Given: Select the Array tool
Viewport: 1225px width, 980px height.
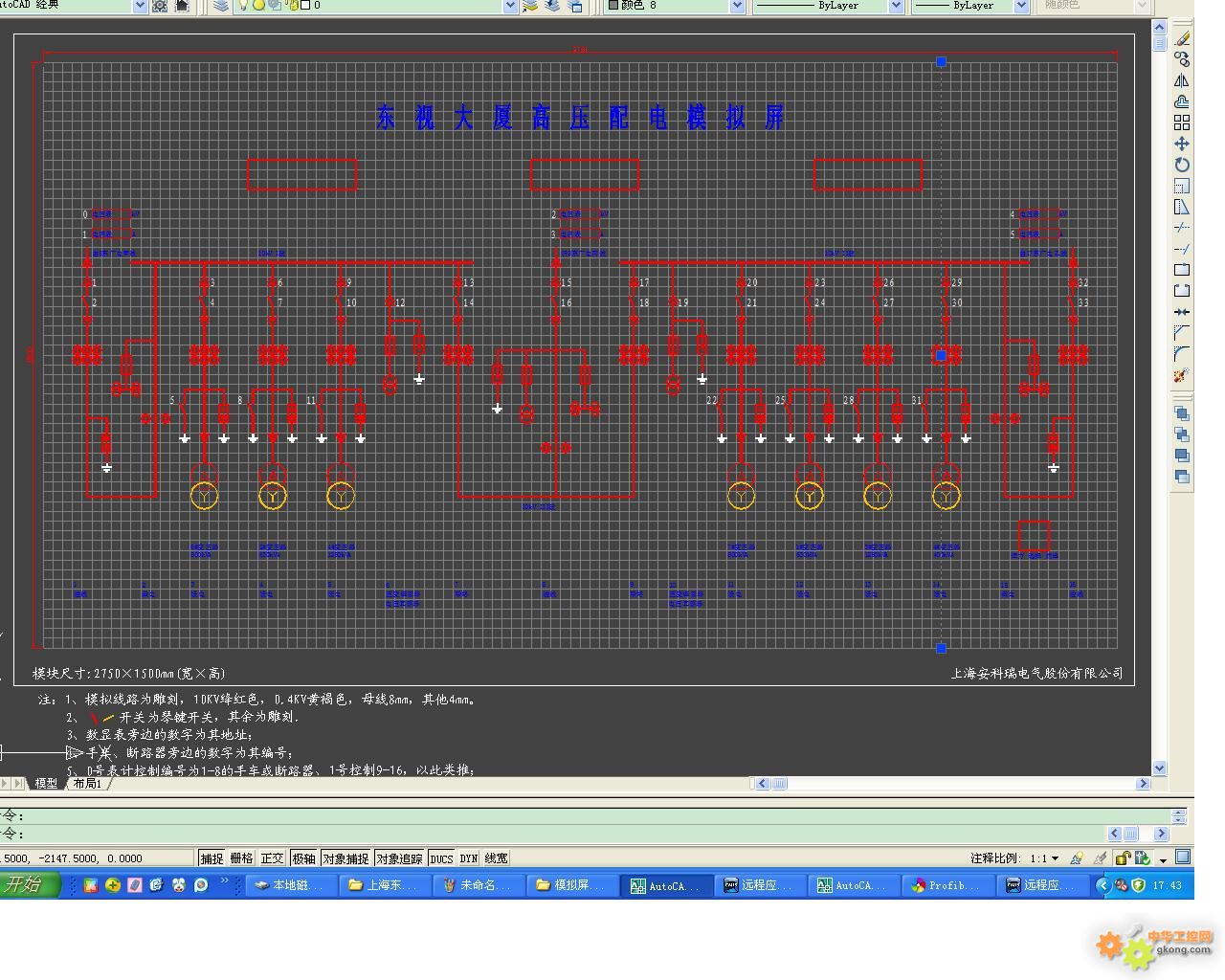Looking at the screenshot, I should pos(1182,122).
